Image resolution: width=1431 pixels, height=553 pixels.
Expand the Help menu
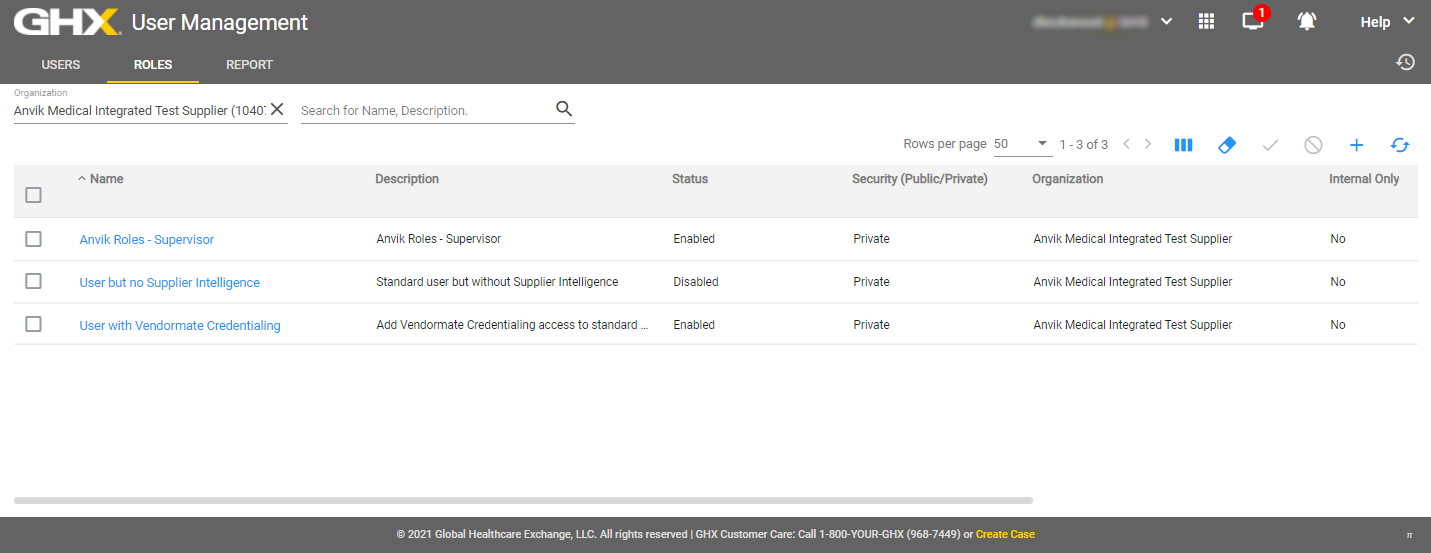pos(1388,21)
